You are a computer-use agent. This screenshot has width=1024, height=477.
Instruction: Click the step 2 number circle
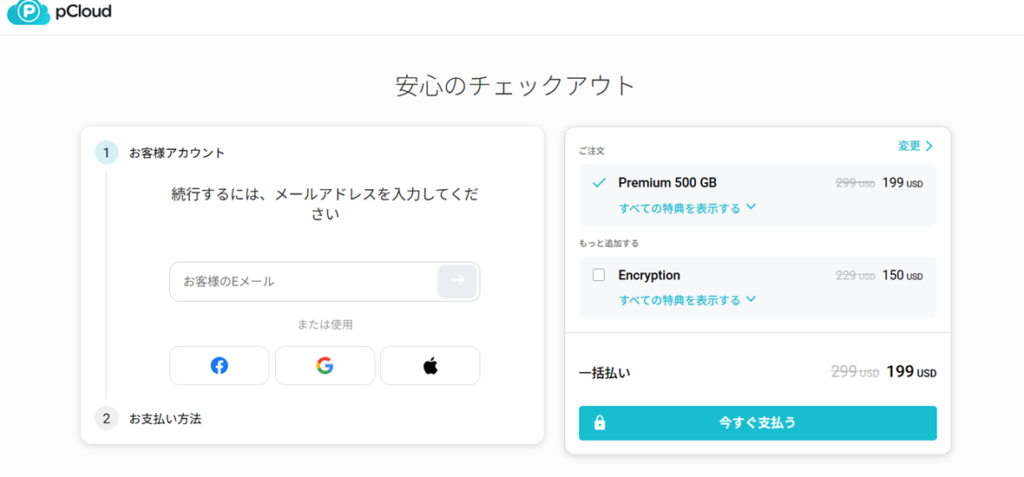[106, 419]
